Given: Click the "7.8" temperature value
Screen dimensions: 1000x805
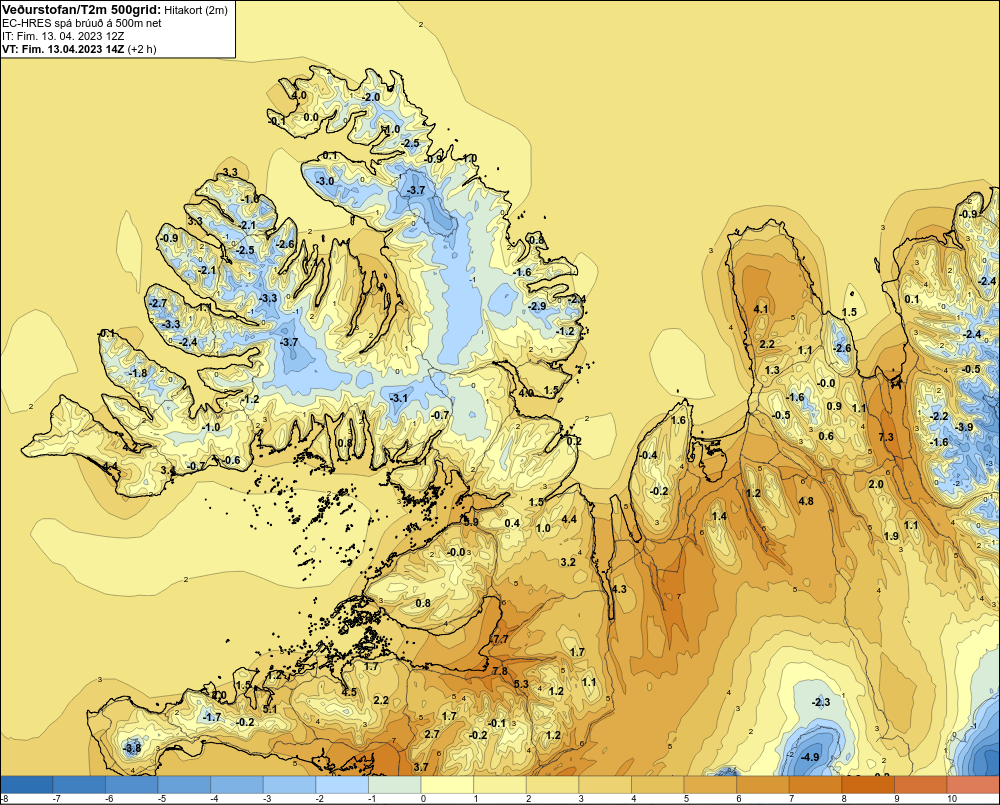Looking at the screenshot, I should coord(500,671).
